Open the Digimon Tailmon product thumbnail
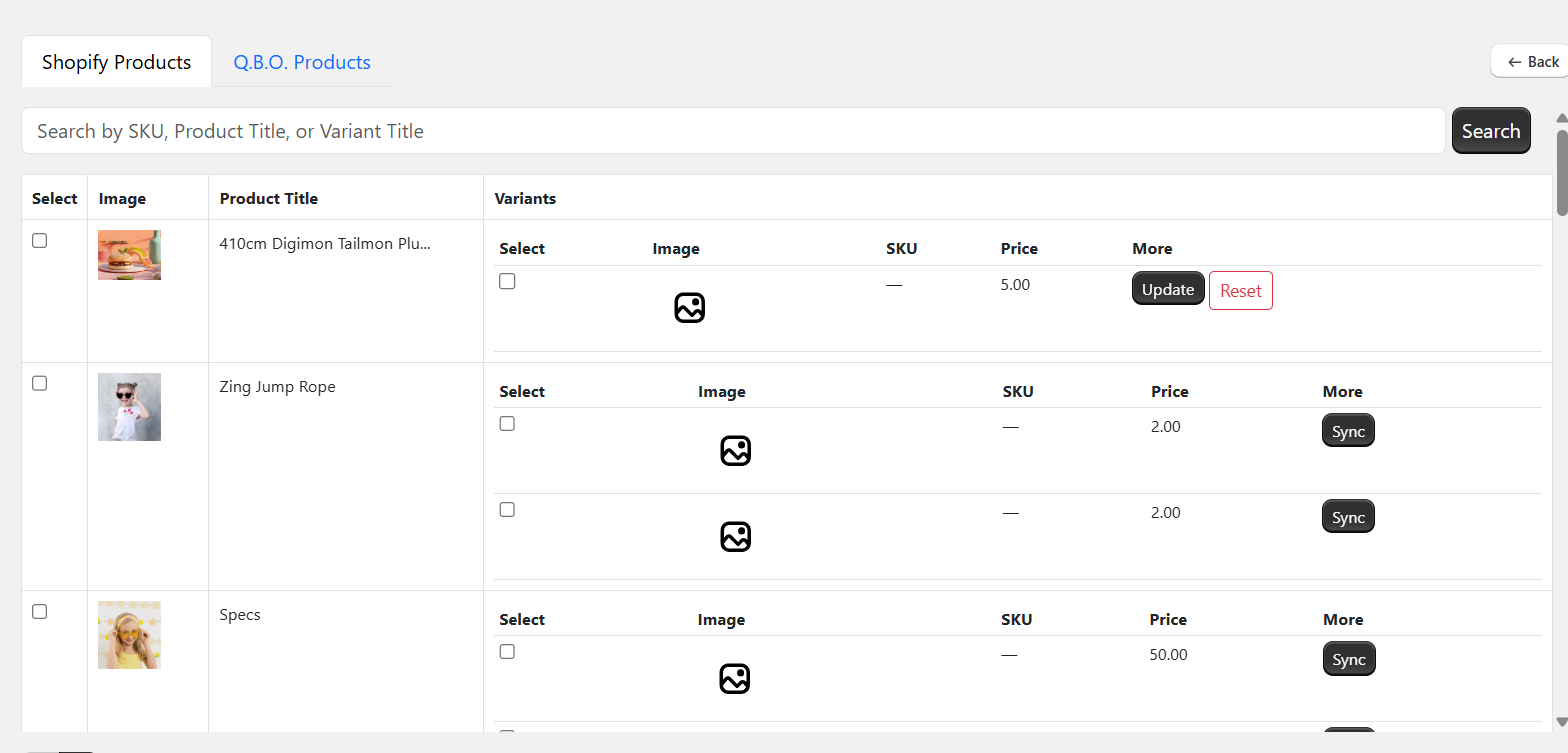1568x753 pixels. coord(129,255)
